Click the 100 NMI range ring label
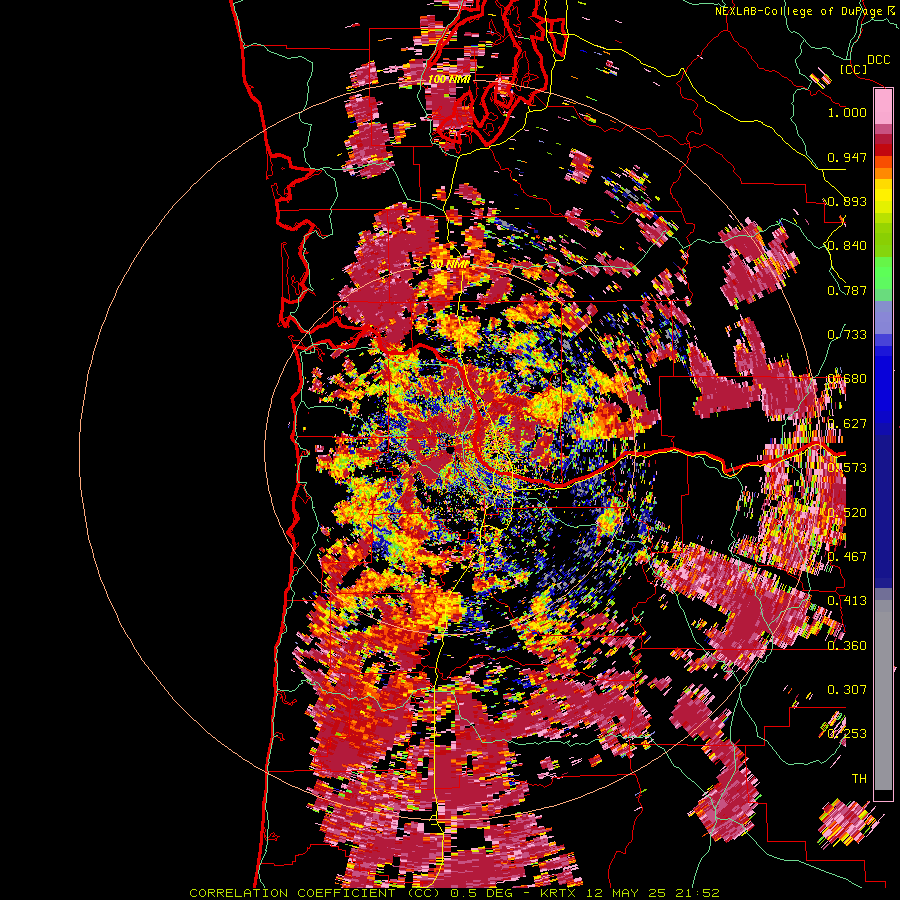 pos(449,79)
